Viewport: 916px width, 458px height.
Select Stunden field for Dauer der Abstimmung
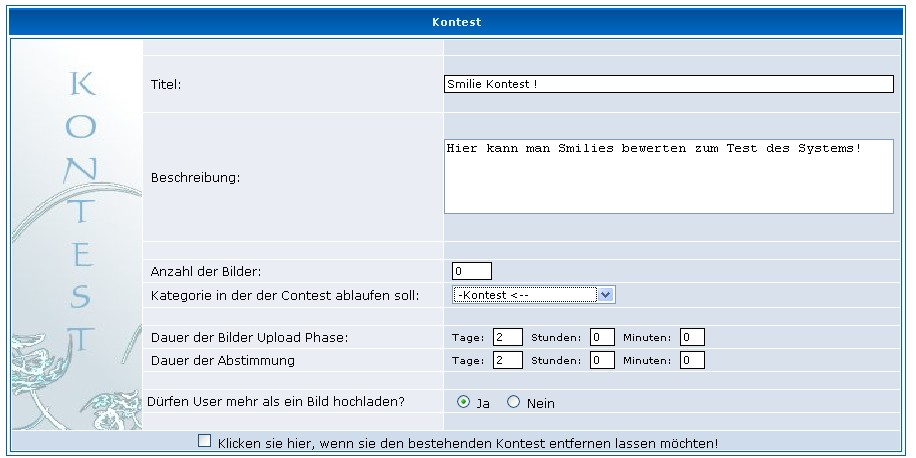[x=601, y=360]
